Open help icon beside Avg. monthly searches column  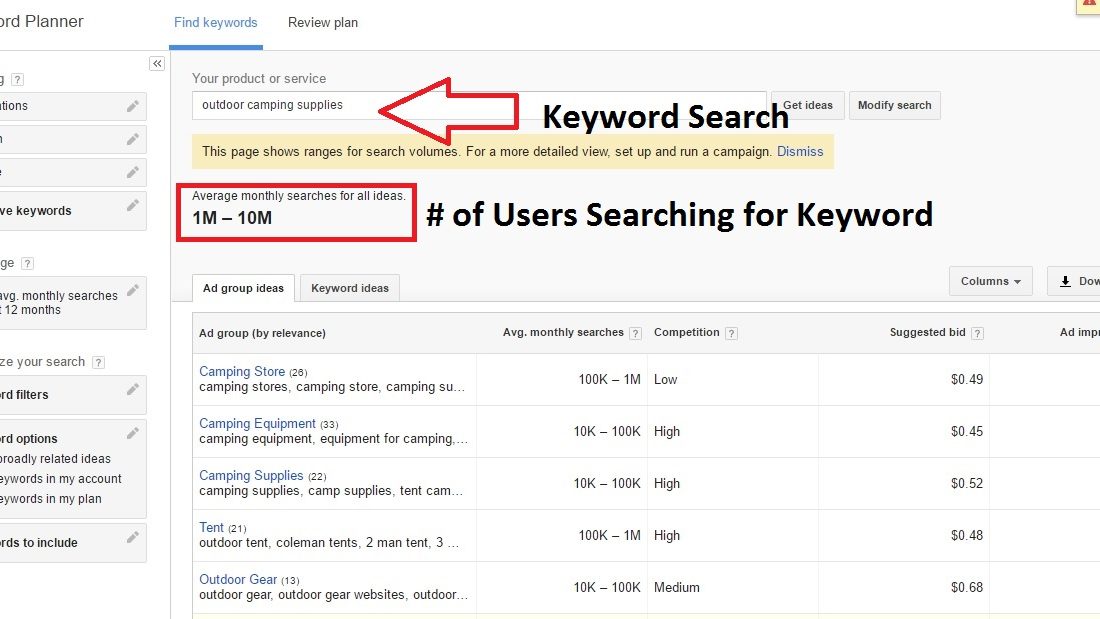[635, 333]
